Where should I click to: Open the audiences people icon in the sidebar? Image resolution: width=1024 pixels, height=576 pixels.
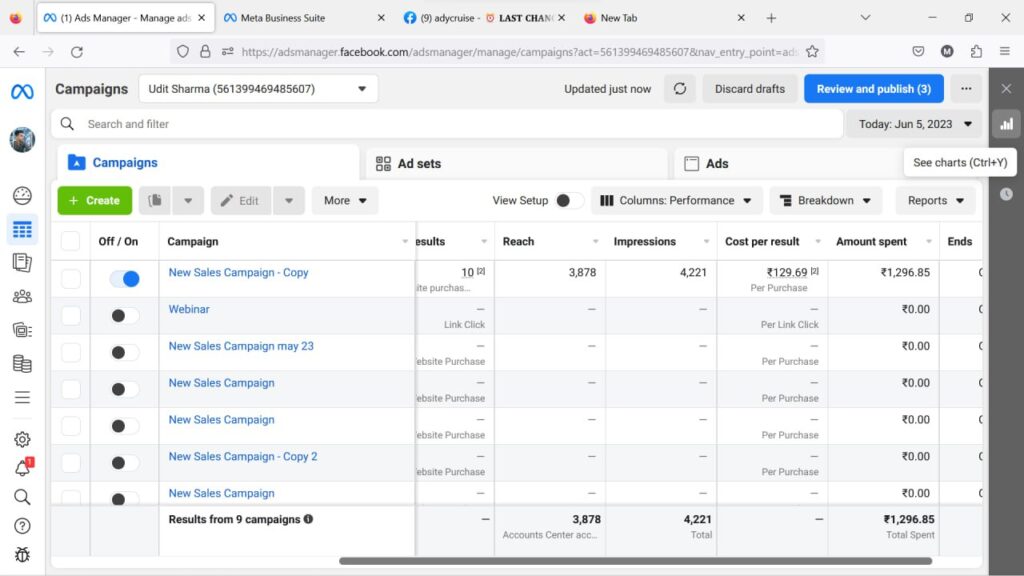click(x=22, y=297)
